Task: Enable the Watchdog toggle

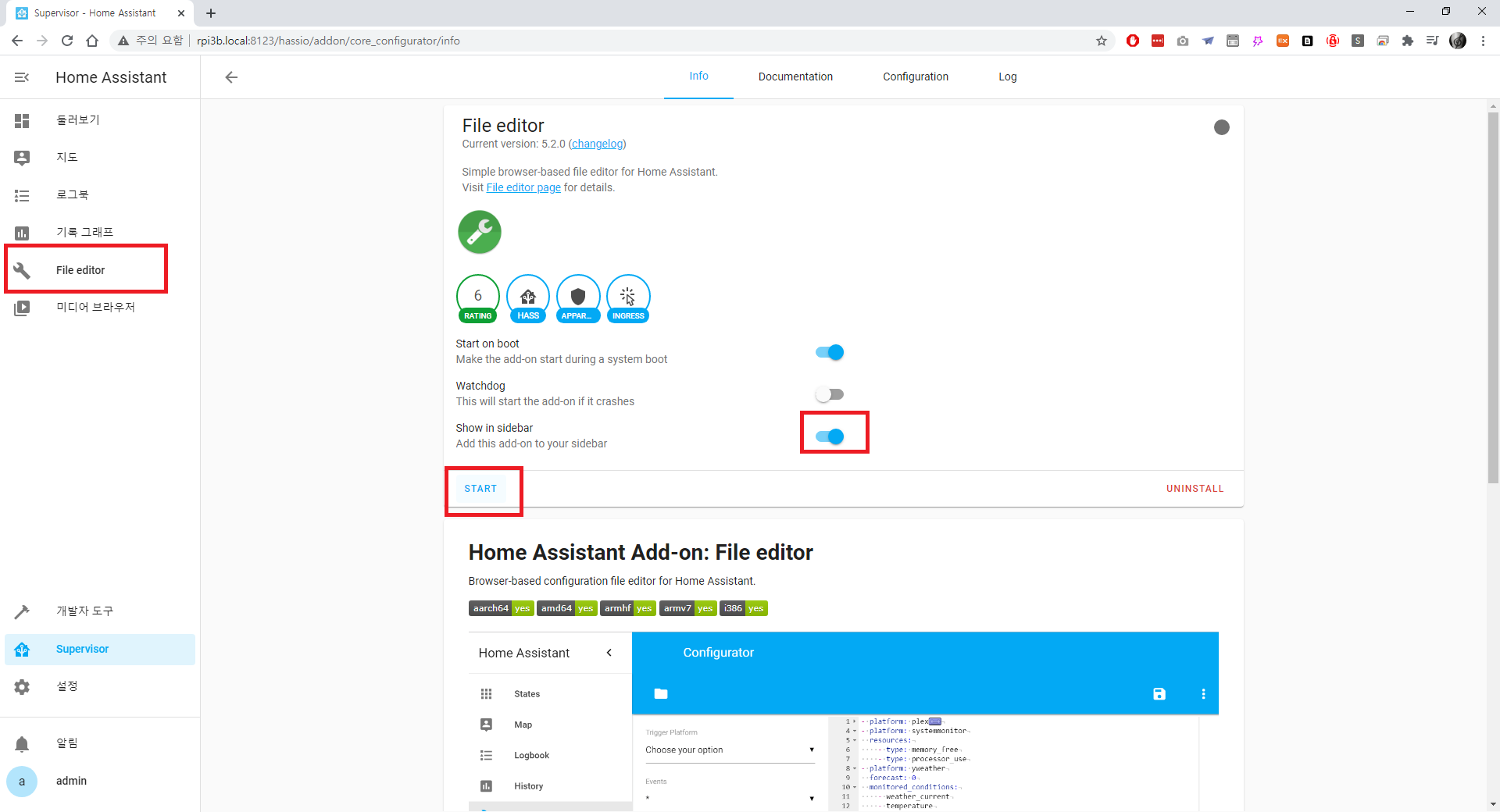Action: click(x=830, y=394)
